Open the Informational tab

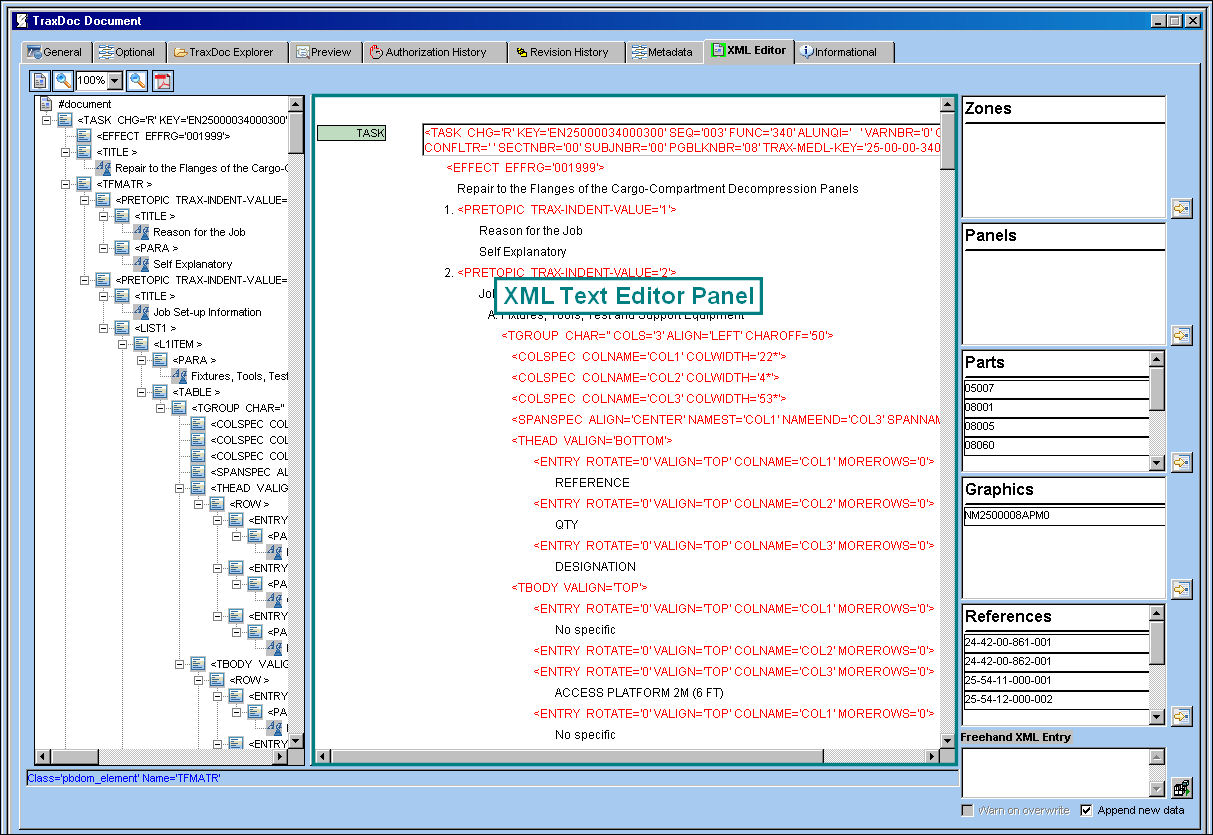coord(843,52)
